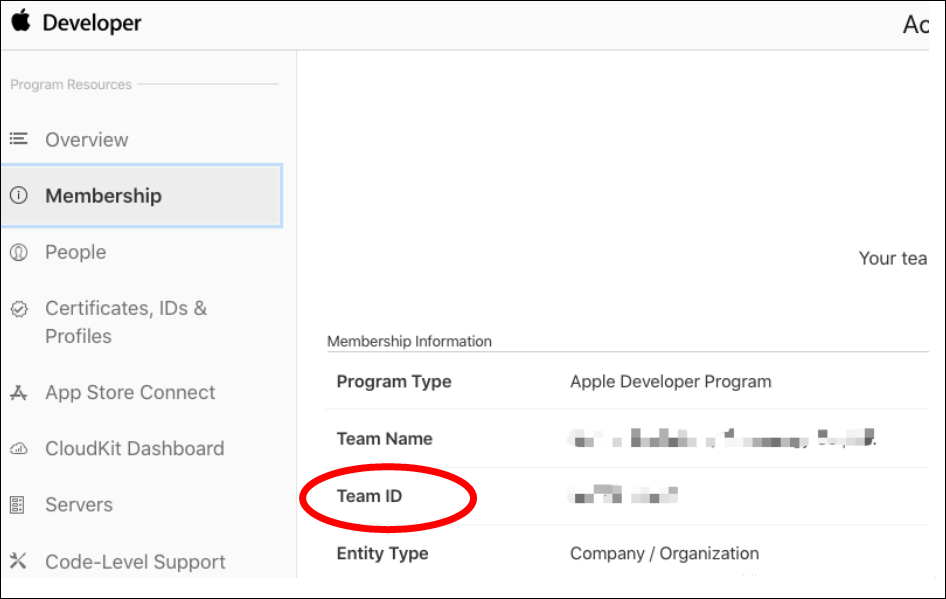Click the App Store Connect icon

coord(19,393)
